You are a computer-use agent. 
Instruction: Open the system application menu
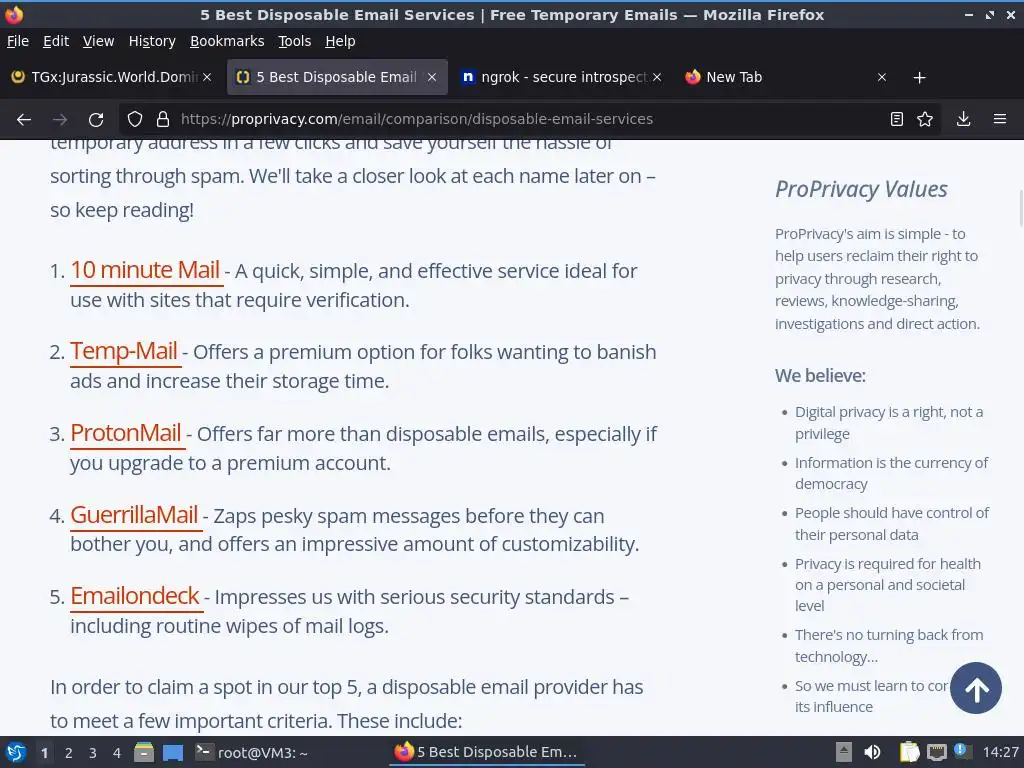(x=16, y=752)
